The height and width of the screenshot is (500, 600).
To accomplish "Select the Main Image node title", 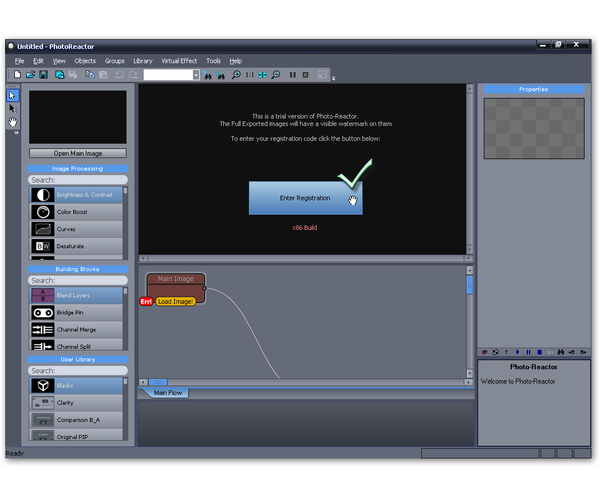I will [x=176, y=279].
